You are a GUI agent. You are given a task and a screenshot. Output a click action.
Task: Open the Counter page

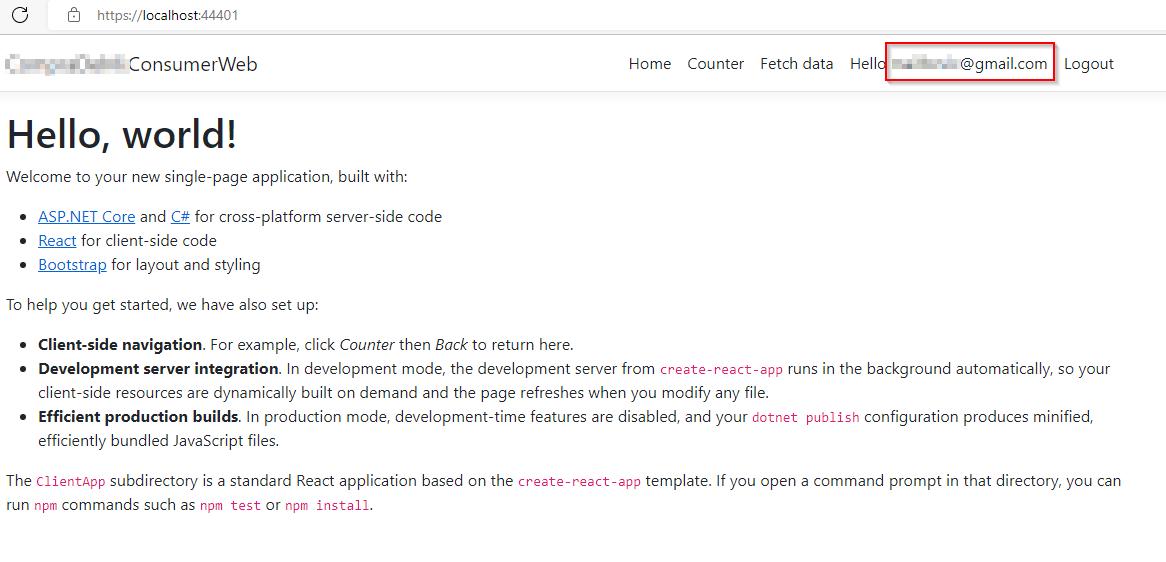(715, 64)
